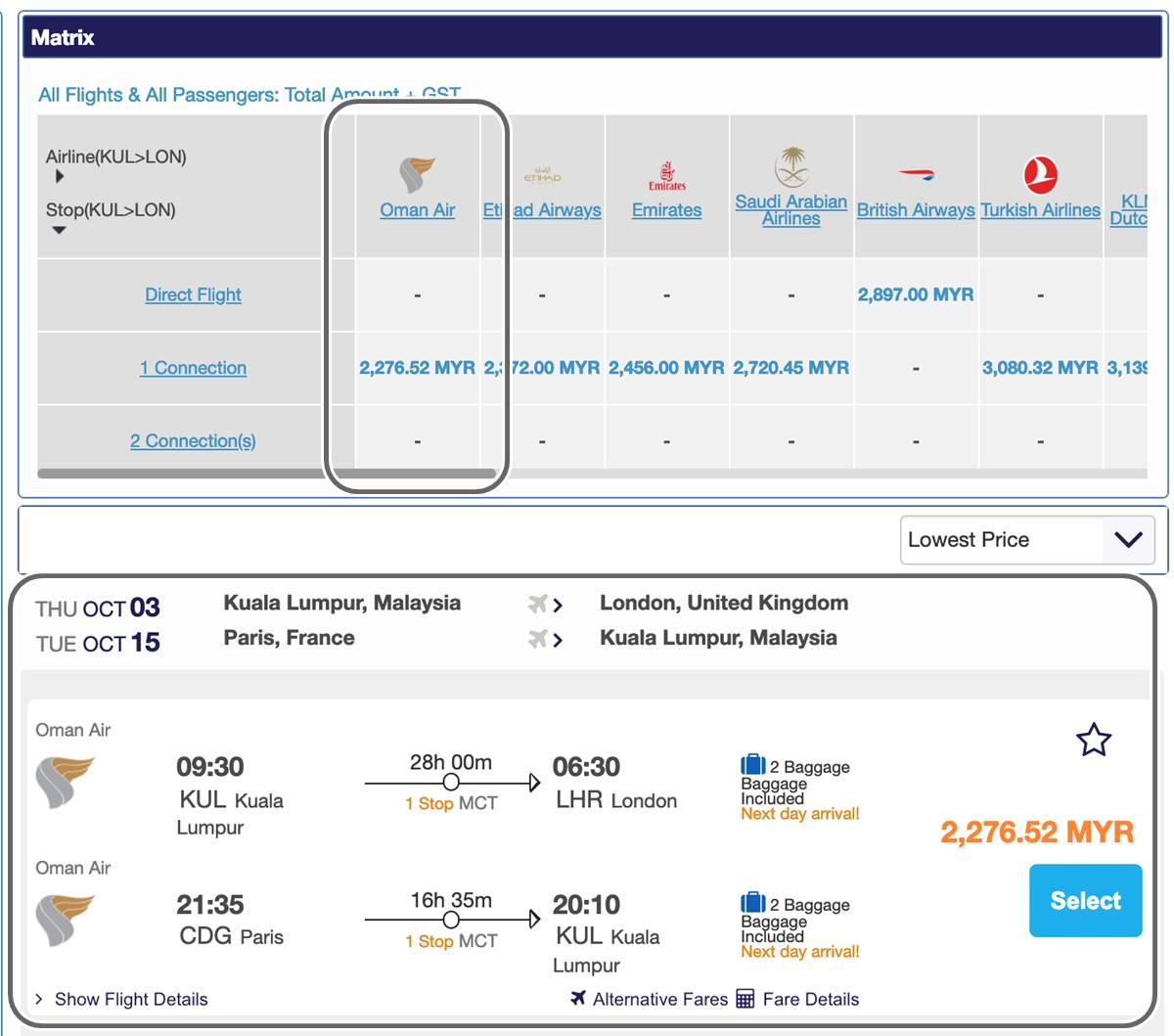Click the 'Kuala Lumpur, Malaysia' origin on Oct 03
This screenshot has height=1036, width=1174.
click(x=342, y=603)
